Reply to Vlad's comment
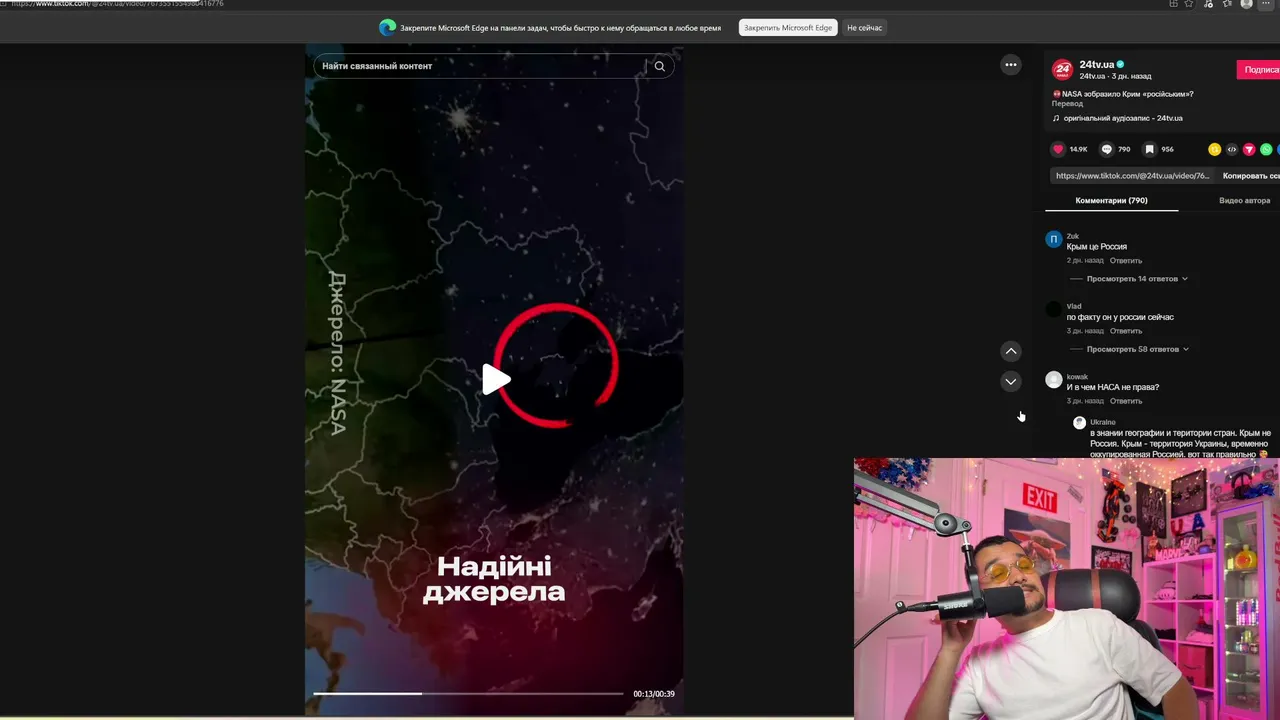Viewport: 1280px width, 720px height. (x=1126, y=331)
